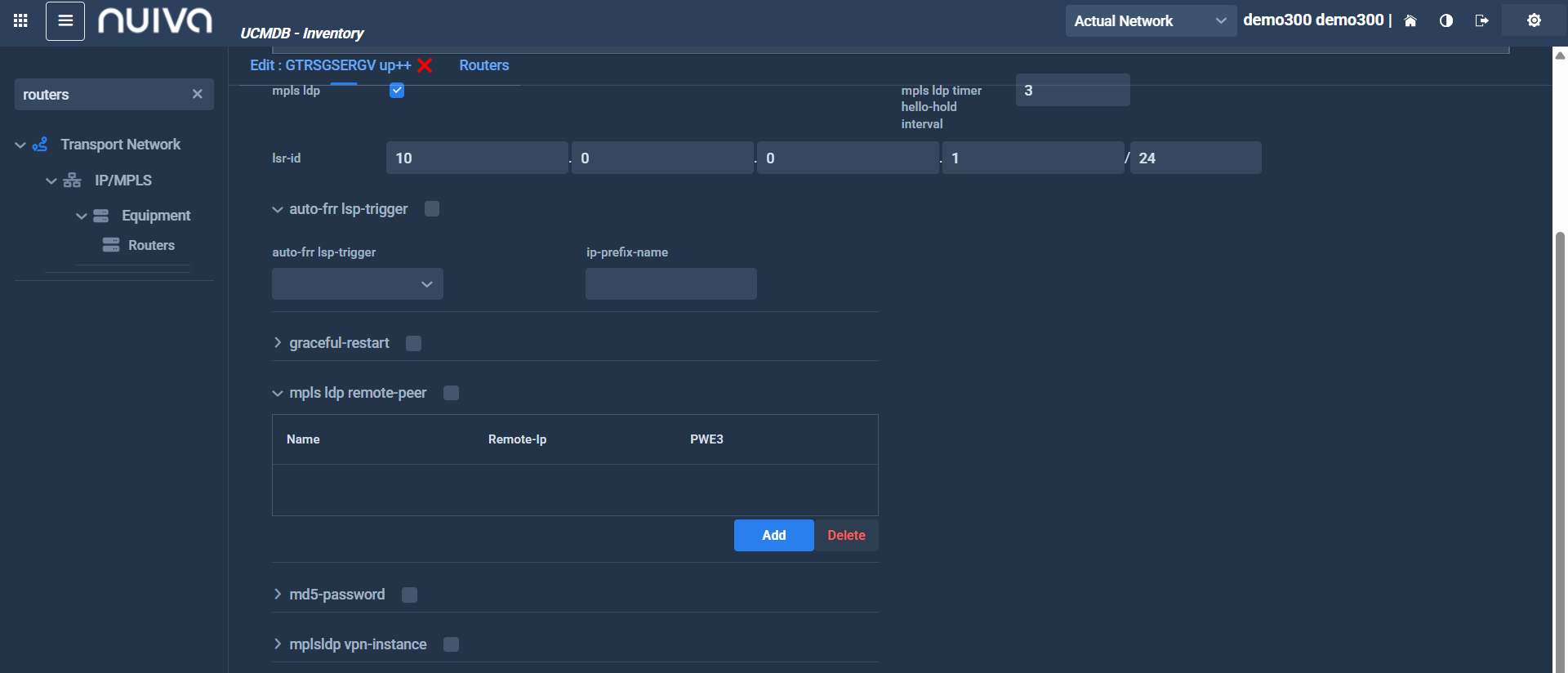Select Routers in the sidebar tree
Screen dimensions: 1568x673
[151, 245]
